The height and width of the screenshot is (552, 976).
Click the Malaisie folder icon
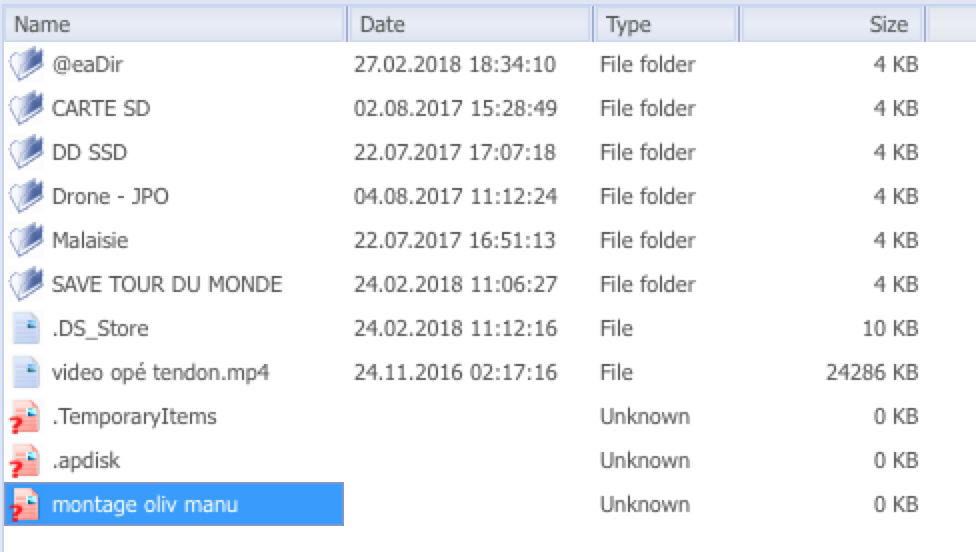tap(25, 241)
